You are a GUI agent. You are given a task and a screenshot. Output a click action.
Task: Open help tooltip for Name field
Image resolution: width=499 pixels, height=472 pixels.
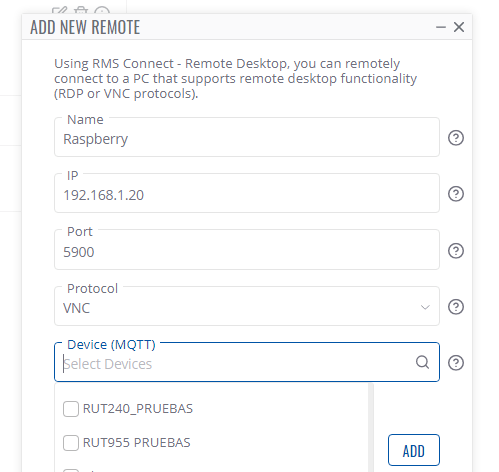pyautogui.click(x=455, y=138)
